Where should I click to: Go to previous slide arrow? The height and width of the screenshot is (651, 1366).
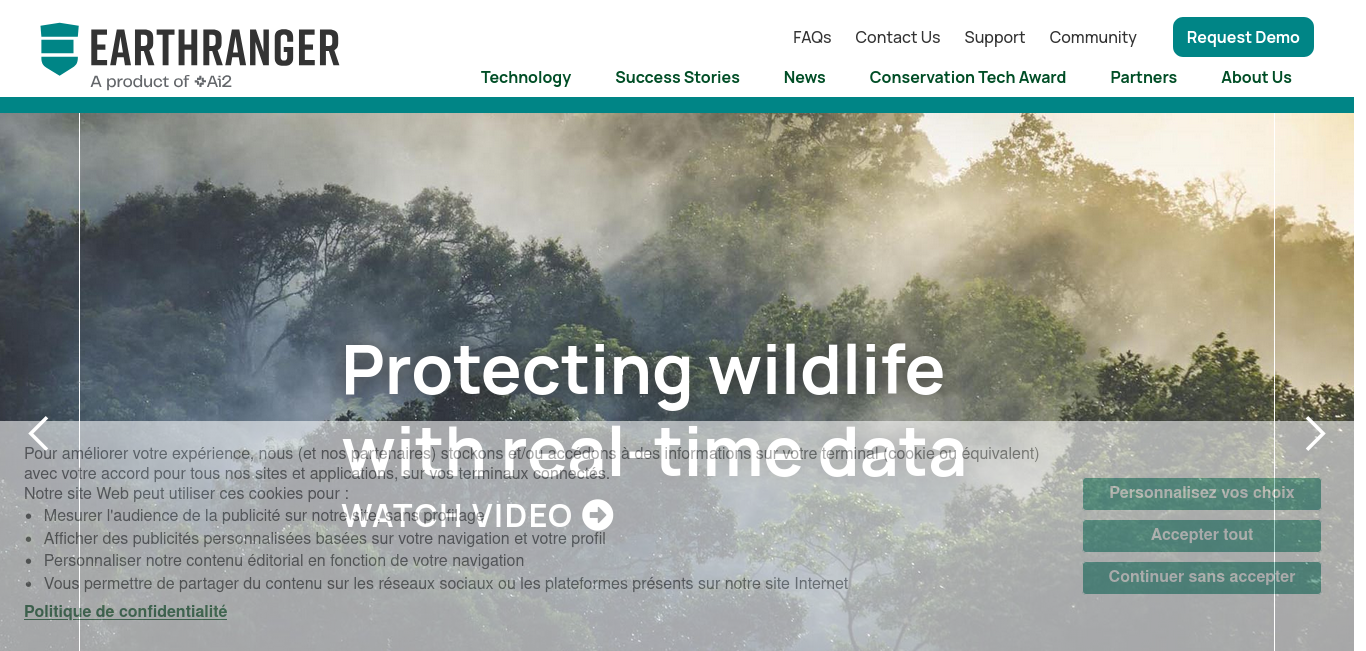(x=39, y=434)
